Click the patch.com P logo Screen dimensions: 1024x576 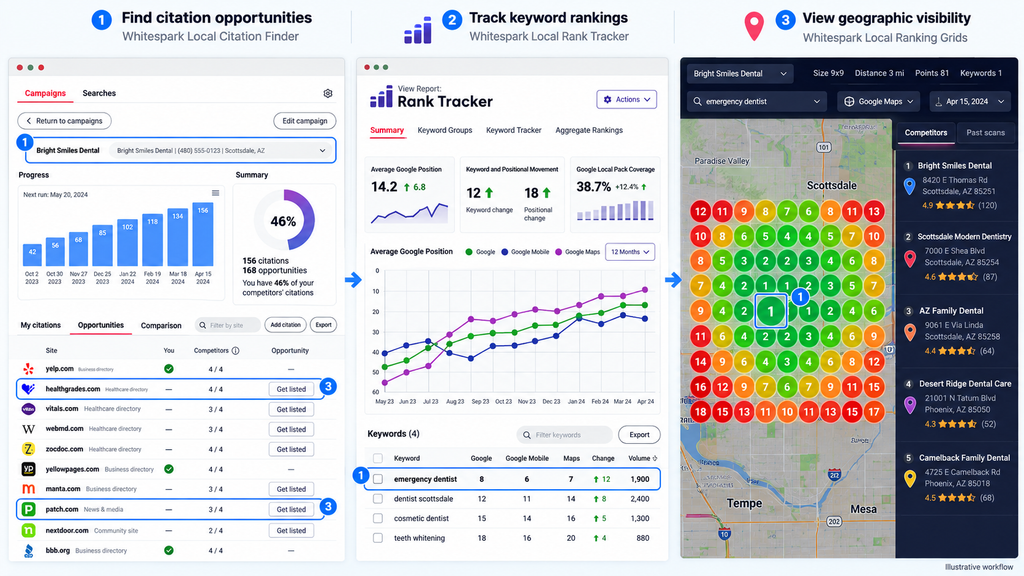pyautogui.click(x=28, y=509)
